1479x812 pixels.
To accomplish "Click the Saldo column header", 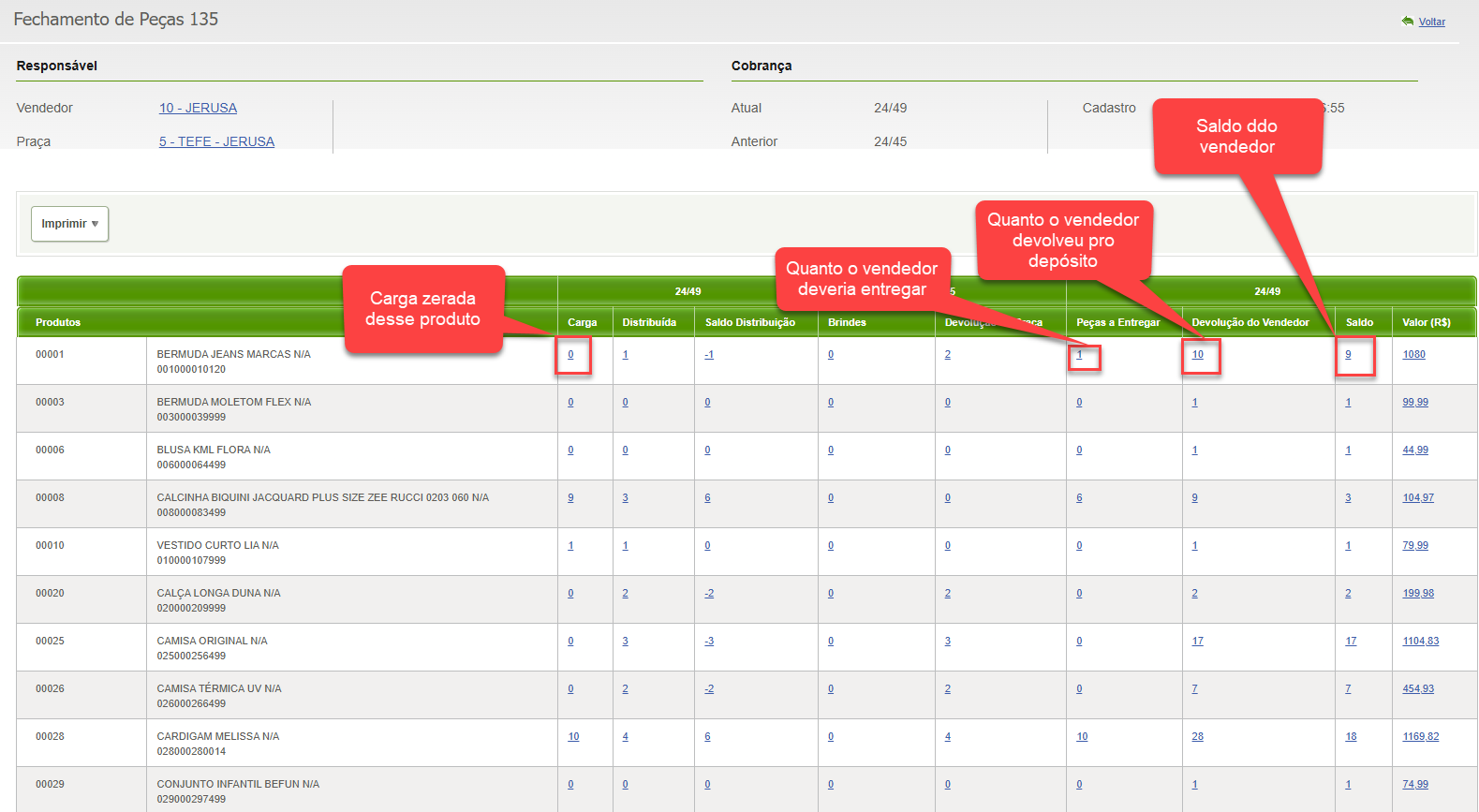I will click(x=1359, y=322).
